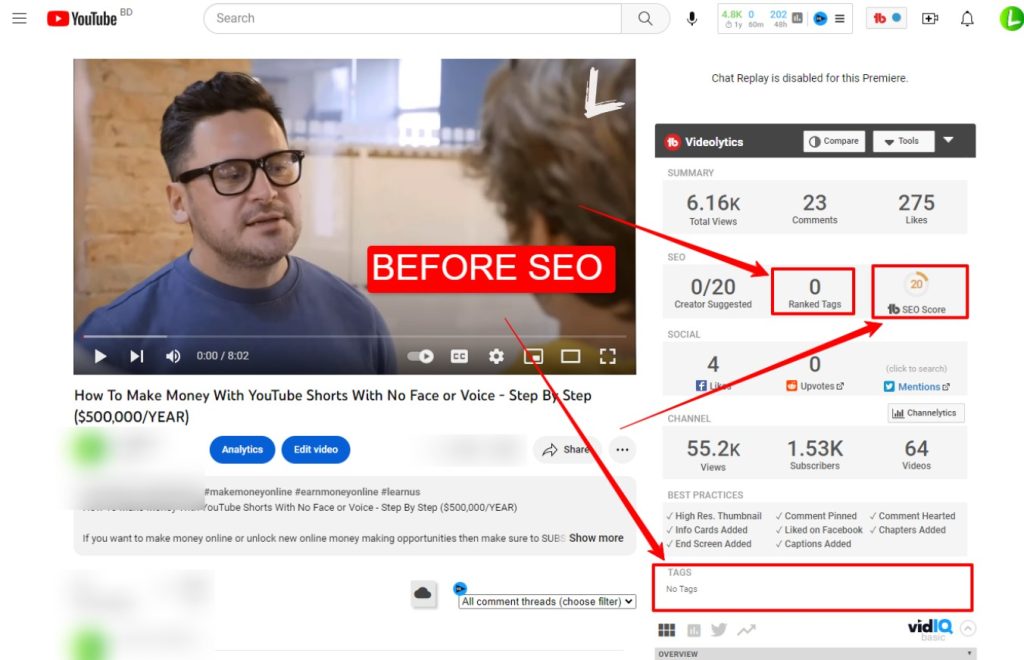Select the vidIQ grid view icon
The width and height of the screenshot is (1024, 660).
click(x=666, y=630)
